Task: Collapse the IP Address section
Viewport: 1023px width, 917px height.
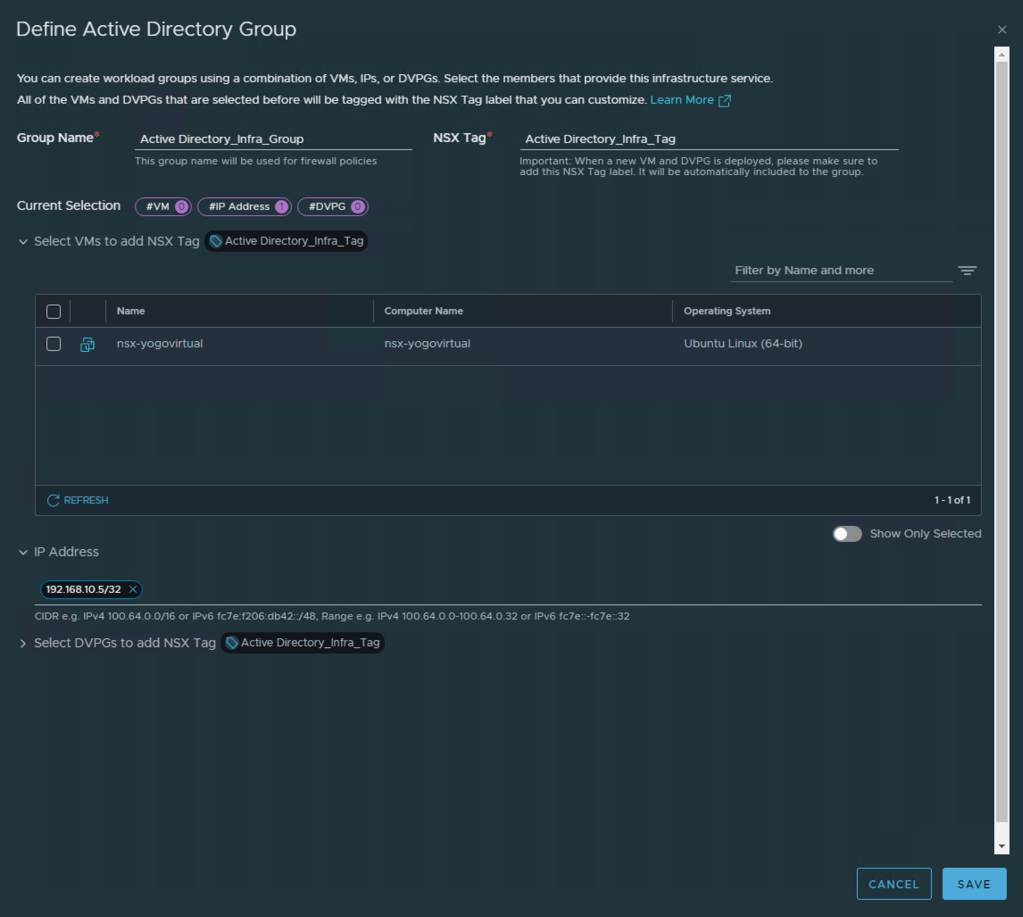Action: (23, 552)
